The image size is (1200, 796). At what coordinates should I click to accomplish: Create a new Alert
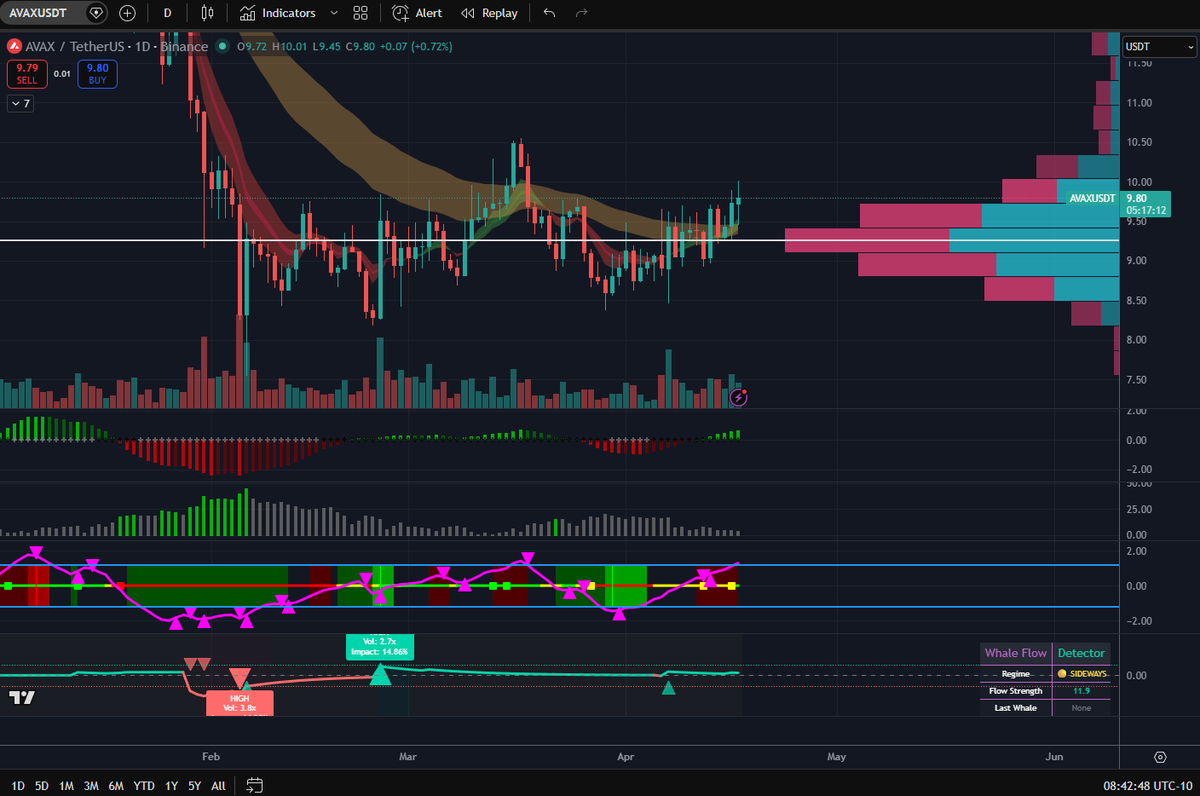click(417, 13)
